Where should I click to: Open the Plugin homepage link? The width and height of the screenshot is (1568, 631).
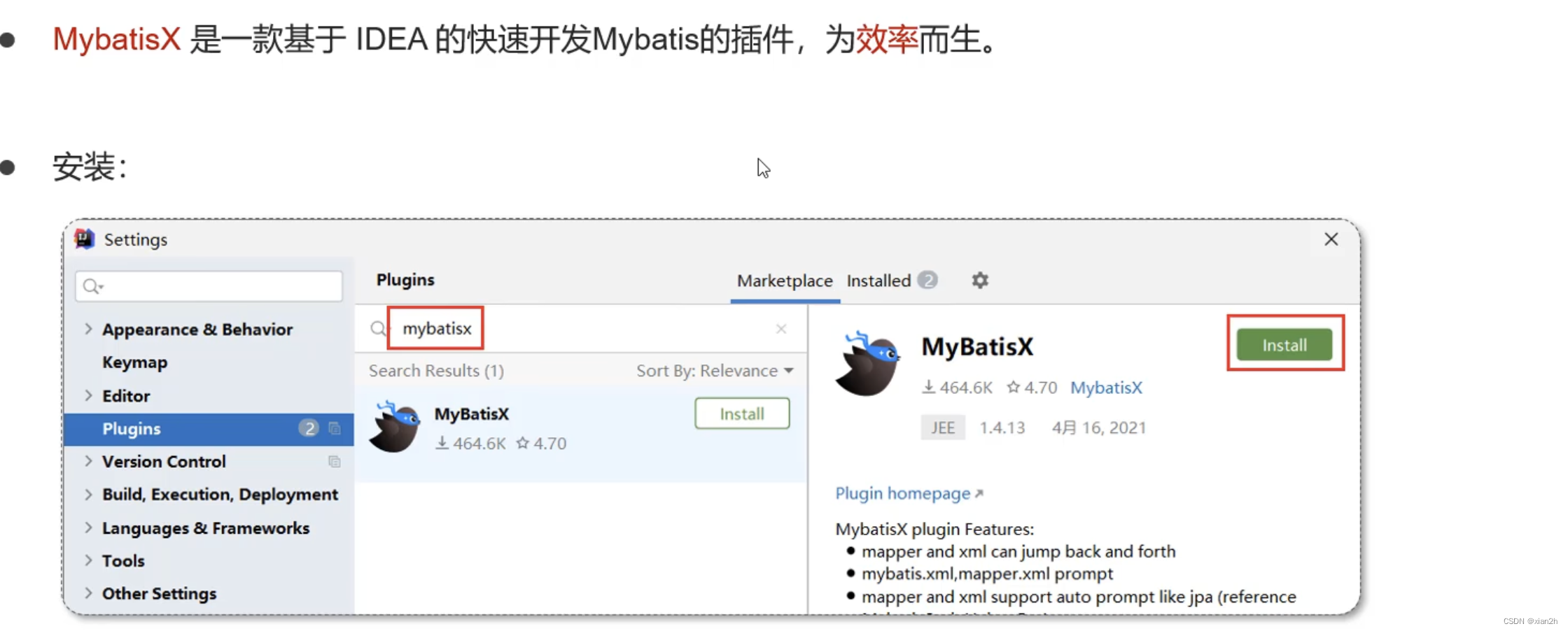902,493
